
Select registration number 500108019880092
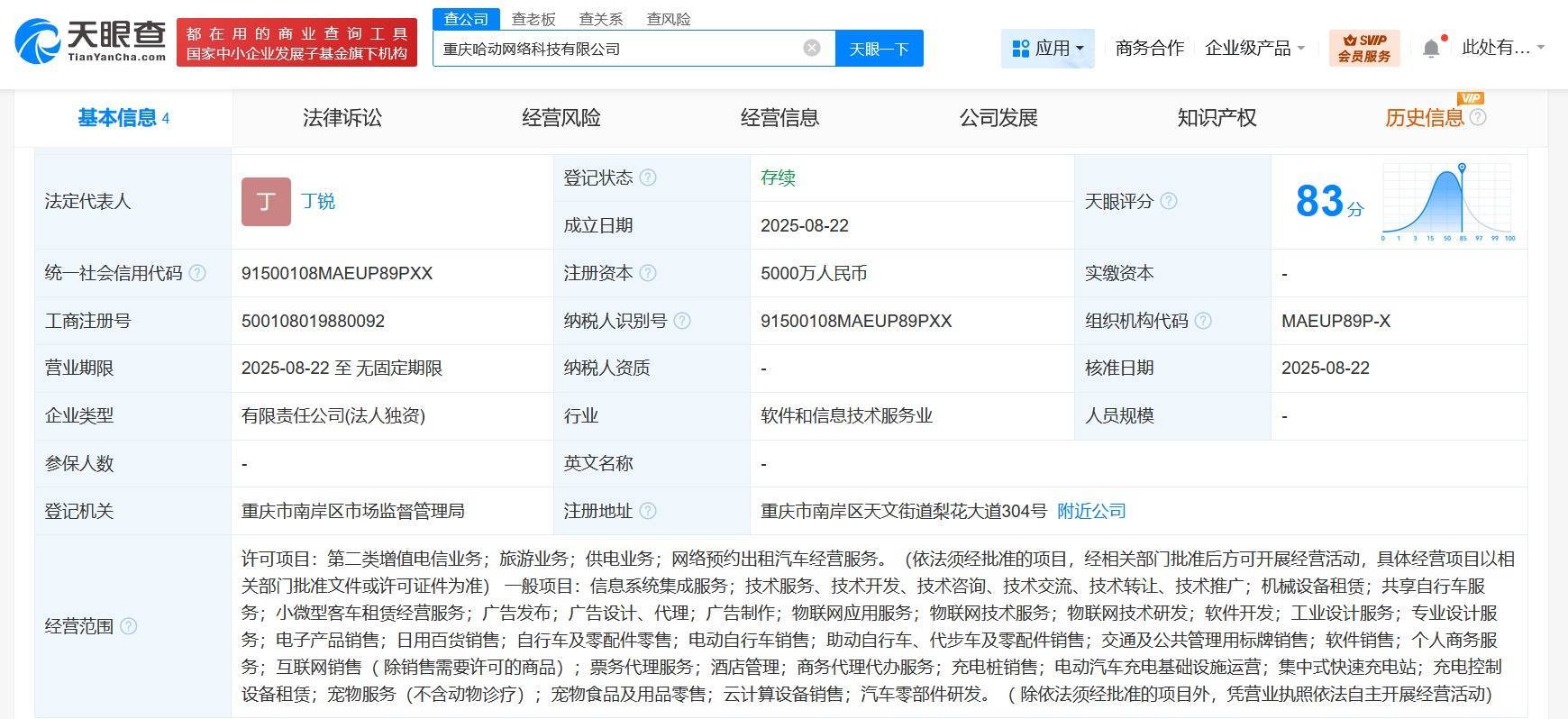[313, 321]
